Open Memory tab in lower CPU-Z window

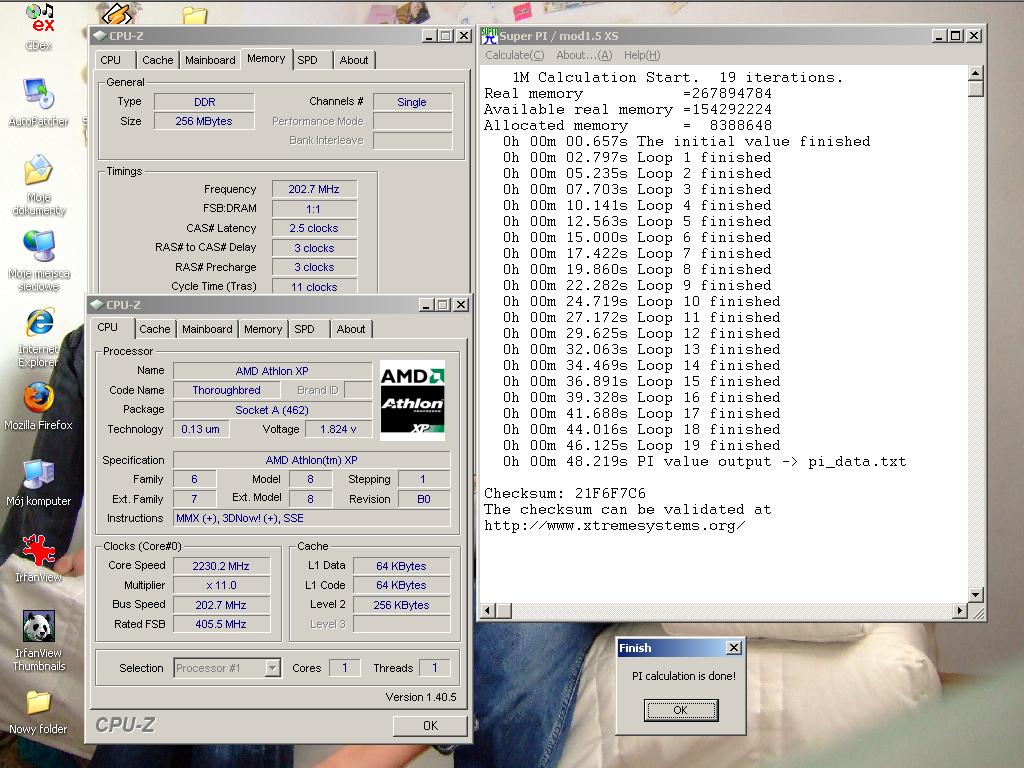263,329
